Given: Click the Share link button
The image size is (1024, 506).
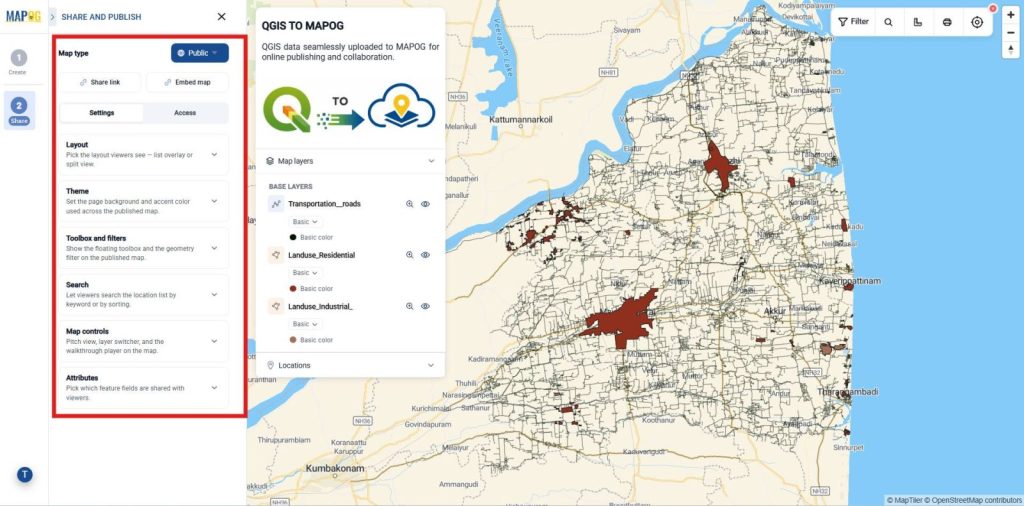Looking at the screenshot, I should [x=100, y=82].
